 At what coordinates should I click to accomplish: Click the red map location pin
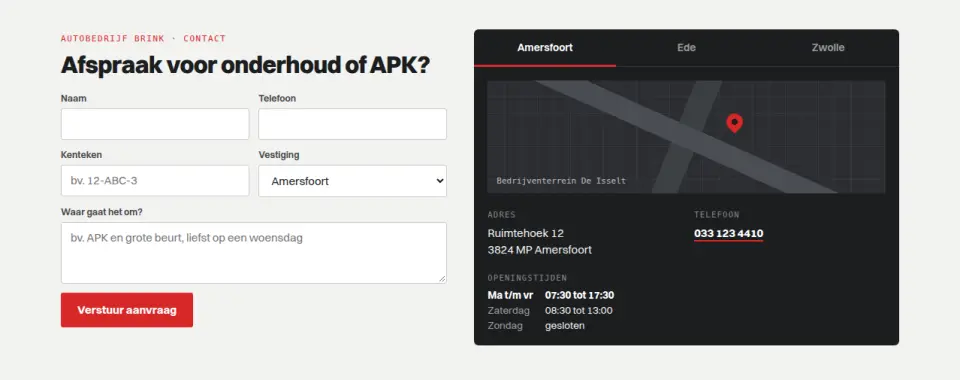point(734,123)
